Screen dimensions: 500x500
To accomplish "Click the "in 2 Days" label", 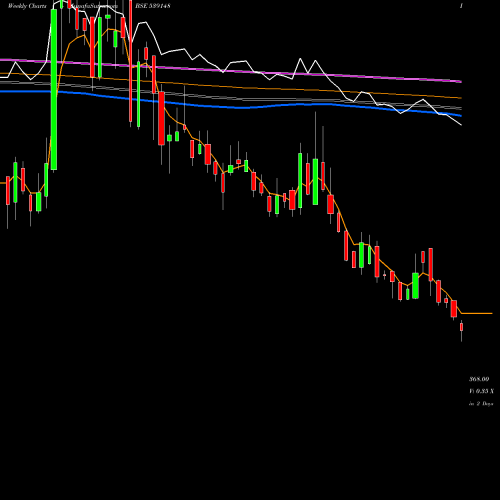I will pos(481,404).
